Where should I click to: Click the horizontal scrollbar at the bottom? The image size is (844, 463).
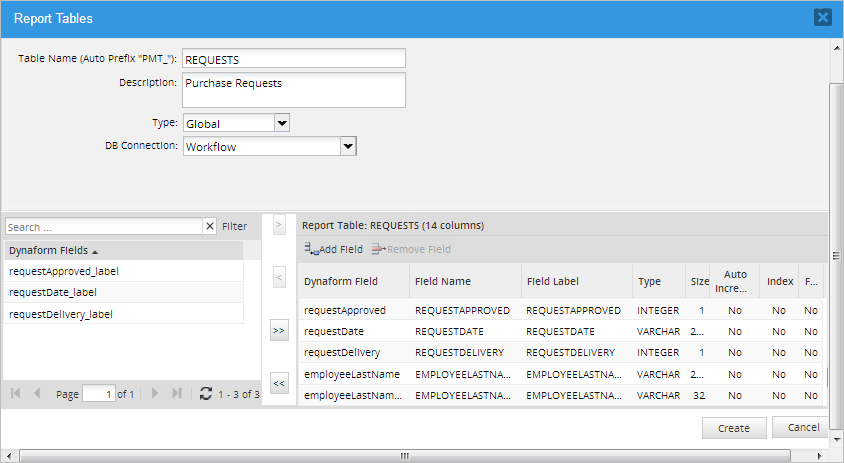(x=405, y=456)
